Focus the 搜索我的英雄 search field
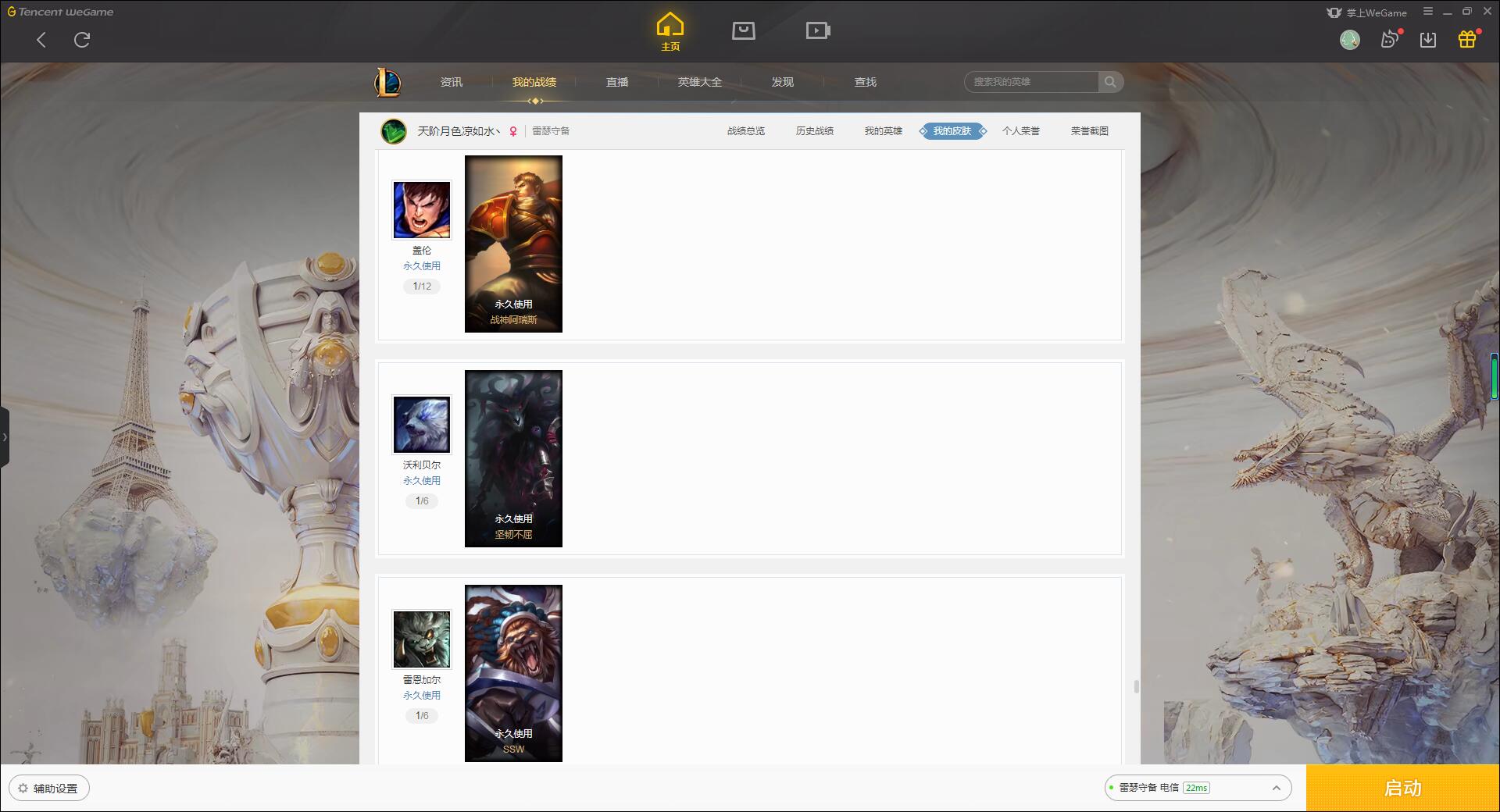 click(x=1032, y=82)
